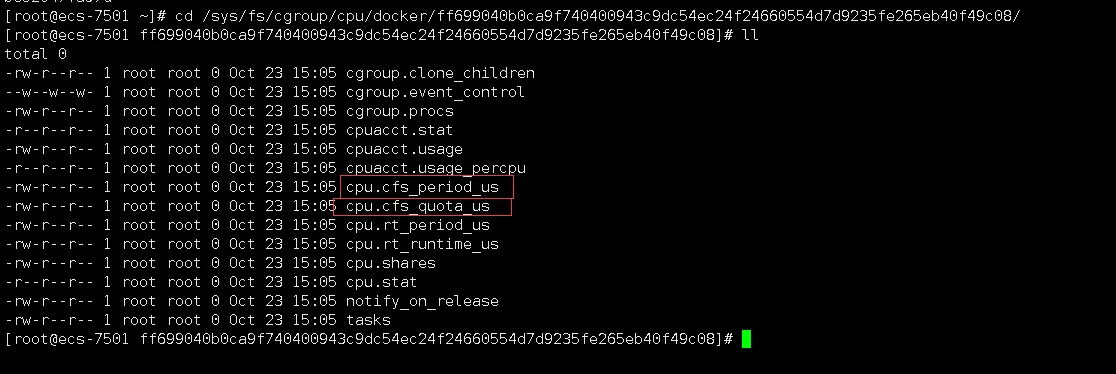Click cpu.rt_runtime_us entry
The image size is (1116, 374).
tap(422, 244)
